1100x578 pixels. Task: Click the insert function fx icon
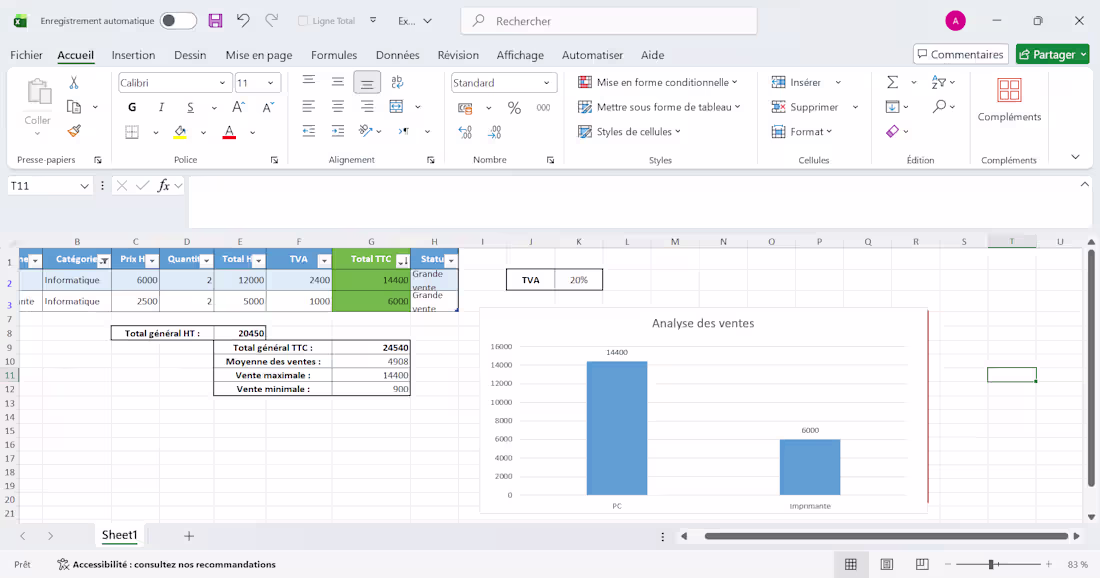pos(163,186)
